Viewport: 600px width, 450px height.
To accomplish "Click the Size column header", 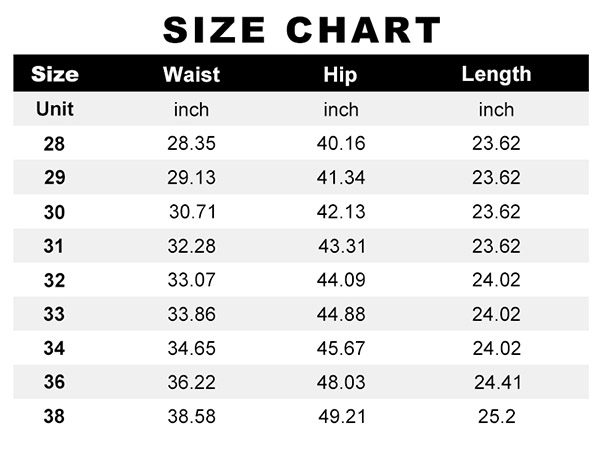I will click(x=55, y=74).
